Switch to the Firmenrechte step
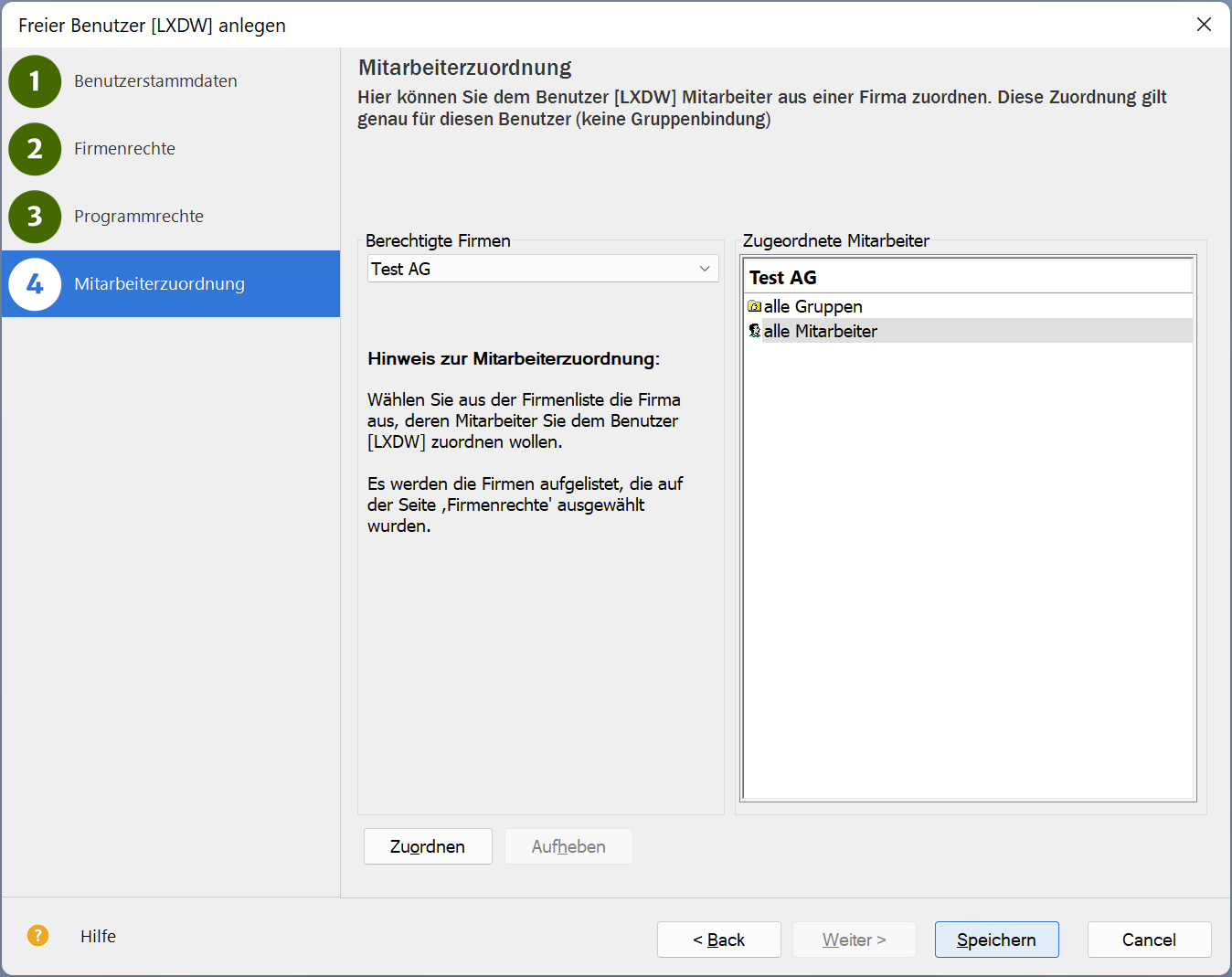The width and height of the screenshot is (1232, 977). click(124, 149)
